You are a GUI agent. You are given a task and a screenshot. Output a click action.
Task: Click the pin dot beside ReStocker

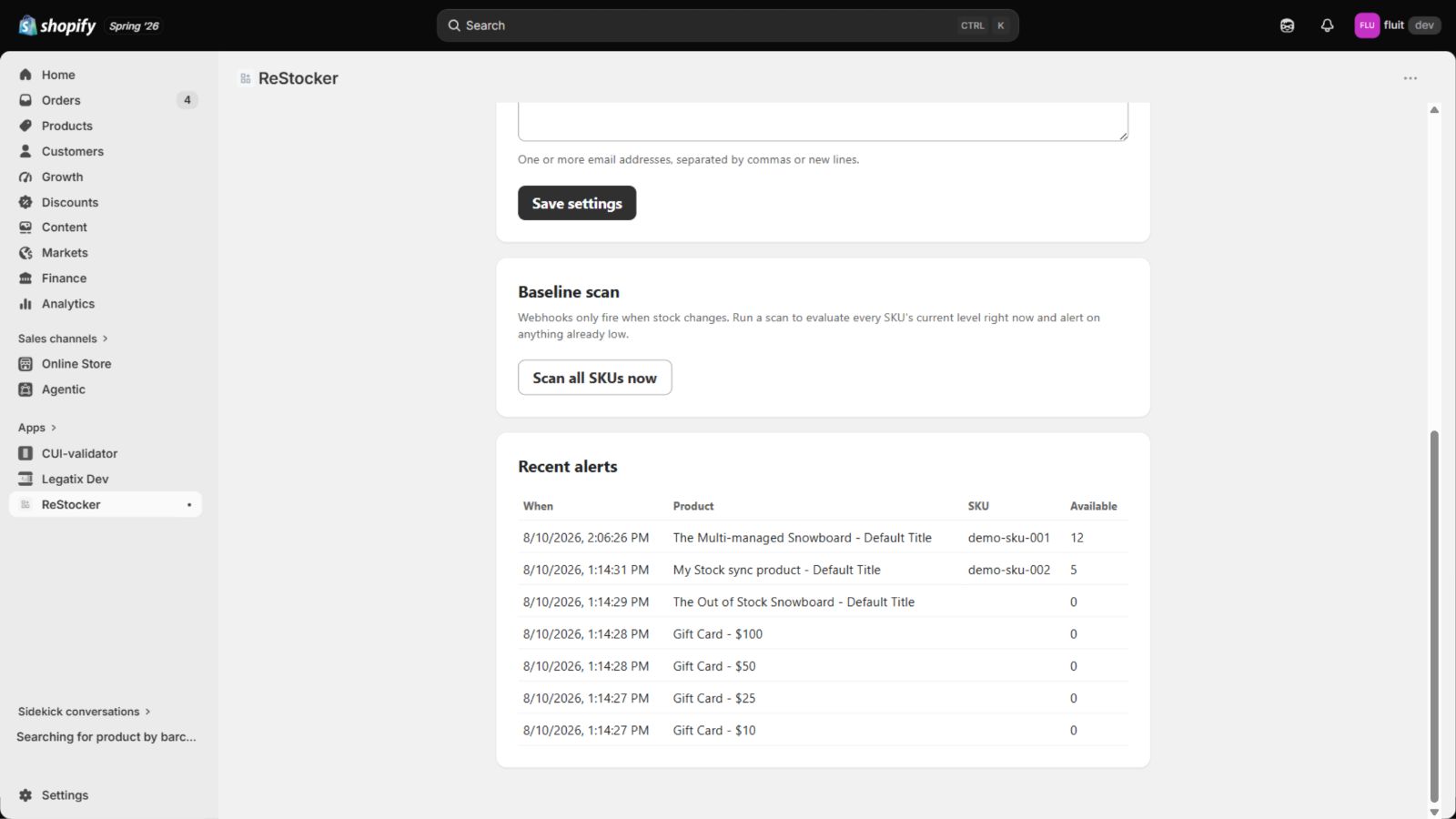pyautogui.click(x=189, y=504)
